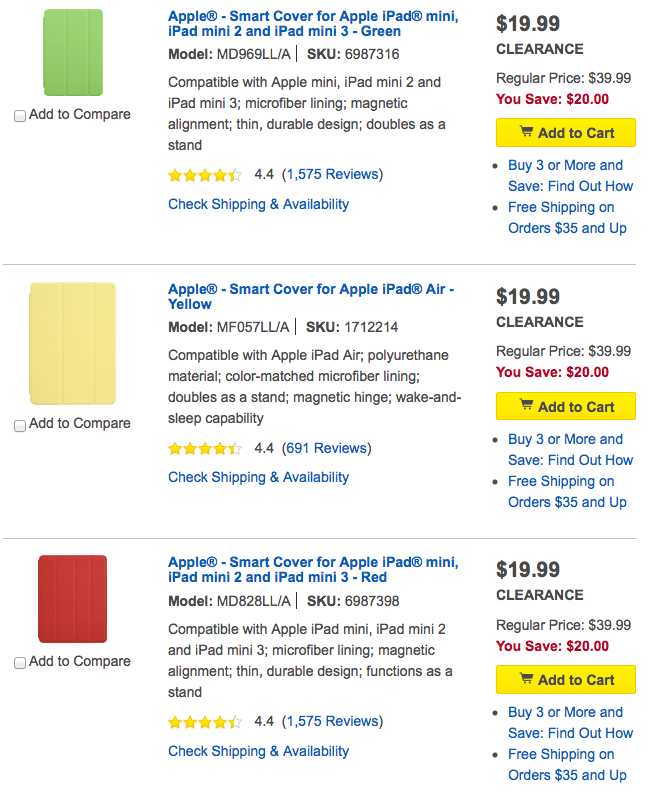
Task: Open the green Smart Cover product title
Action: click(x=313, y=24)
